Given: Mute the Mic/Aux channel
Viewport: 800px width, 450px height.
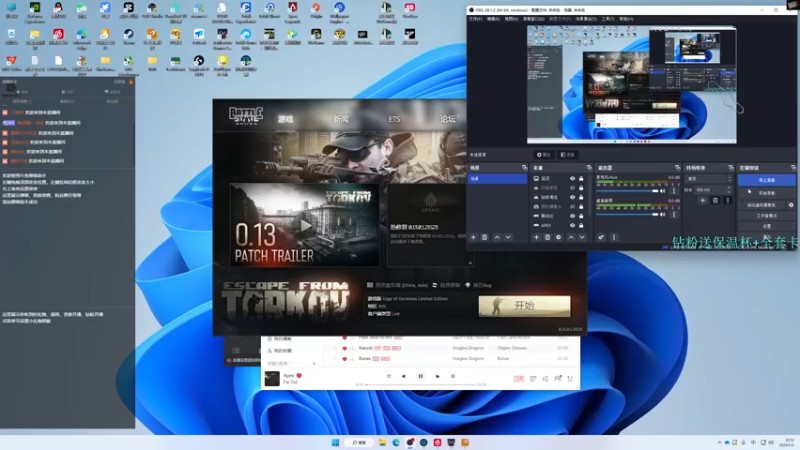Looking at the screenshot, I should (x=663, y=191).
